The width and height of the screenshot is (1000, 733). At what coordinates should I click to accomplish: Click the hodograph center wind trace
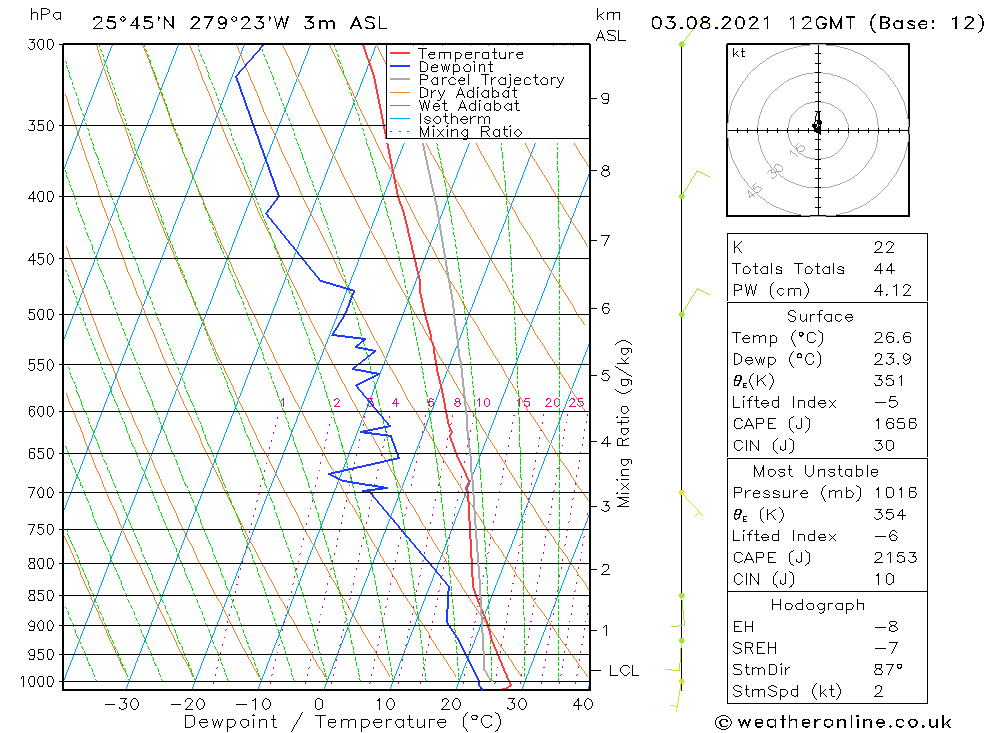pyautogui.click(x=818, y=123)
